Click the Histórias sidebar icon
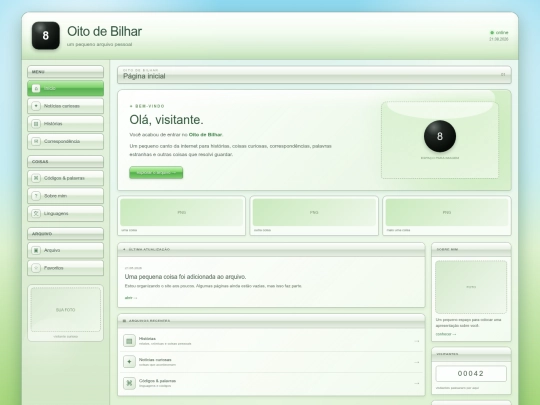This screenshot has width=540, height=405. 36,124
